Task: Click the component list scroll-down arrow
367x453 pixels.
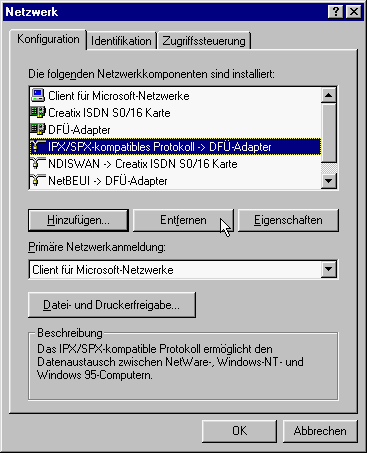Action: (x=329, y=181)
